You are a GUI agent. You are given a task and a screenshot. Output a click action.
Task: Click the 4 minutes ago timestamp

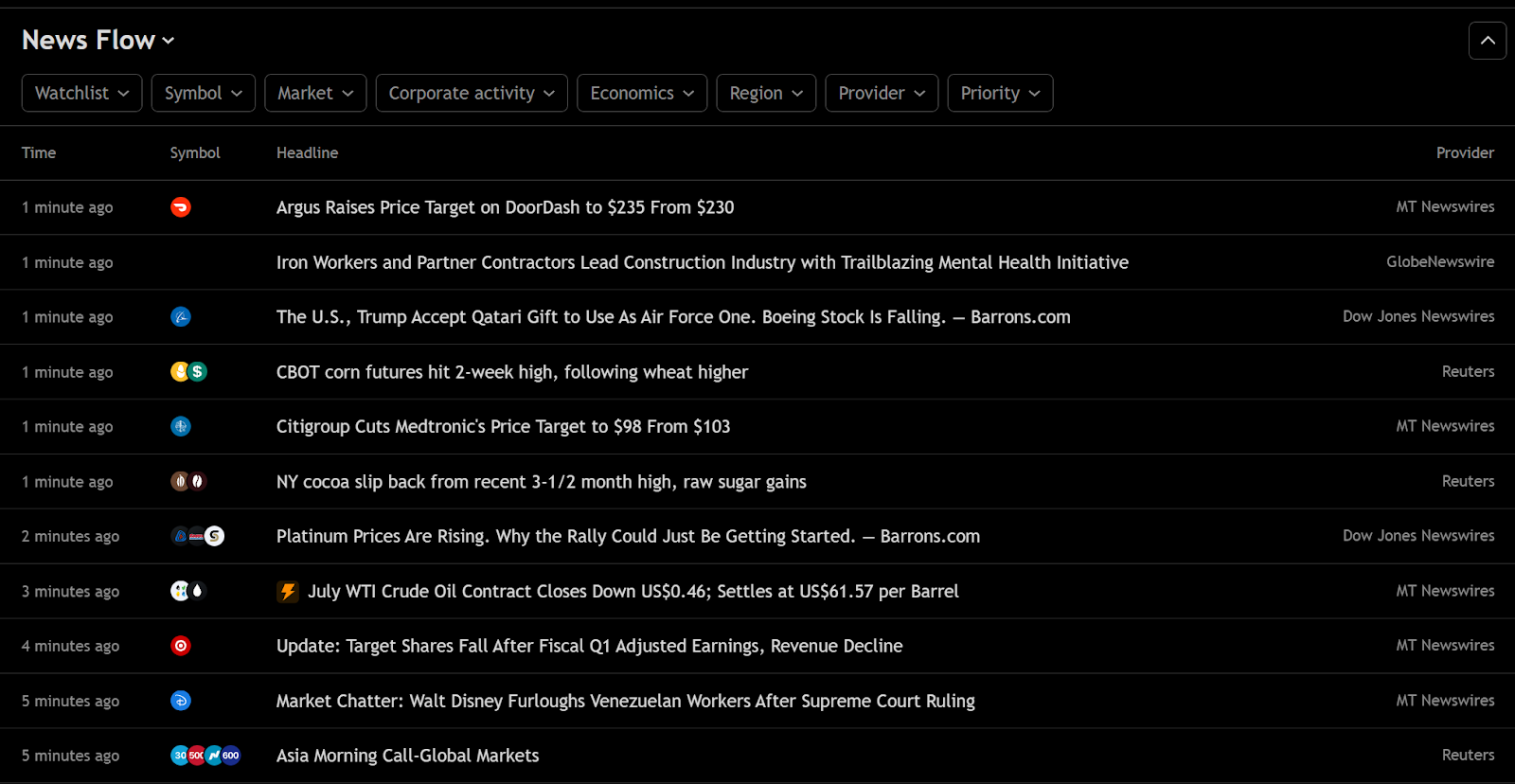click(x=71, y=646)
